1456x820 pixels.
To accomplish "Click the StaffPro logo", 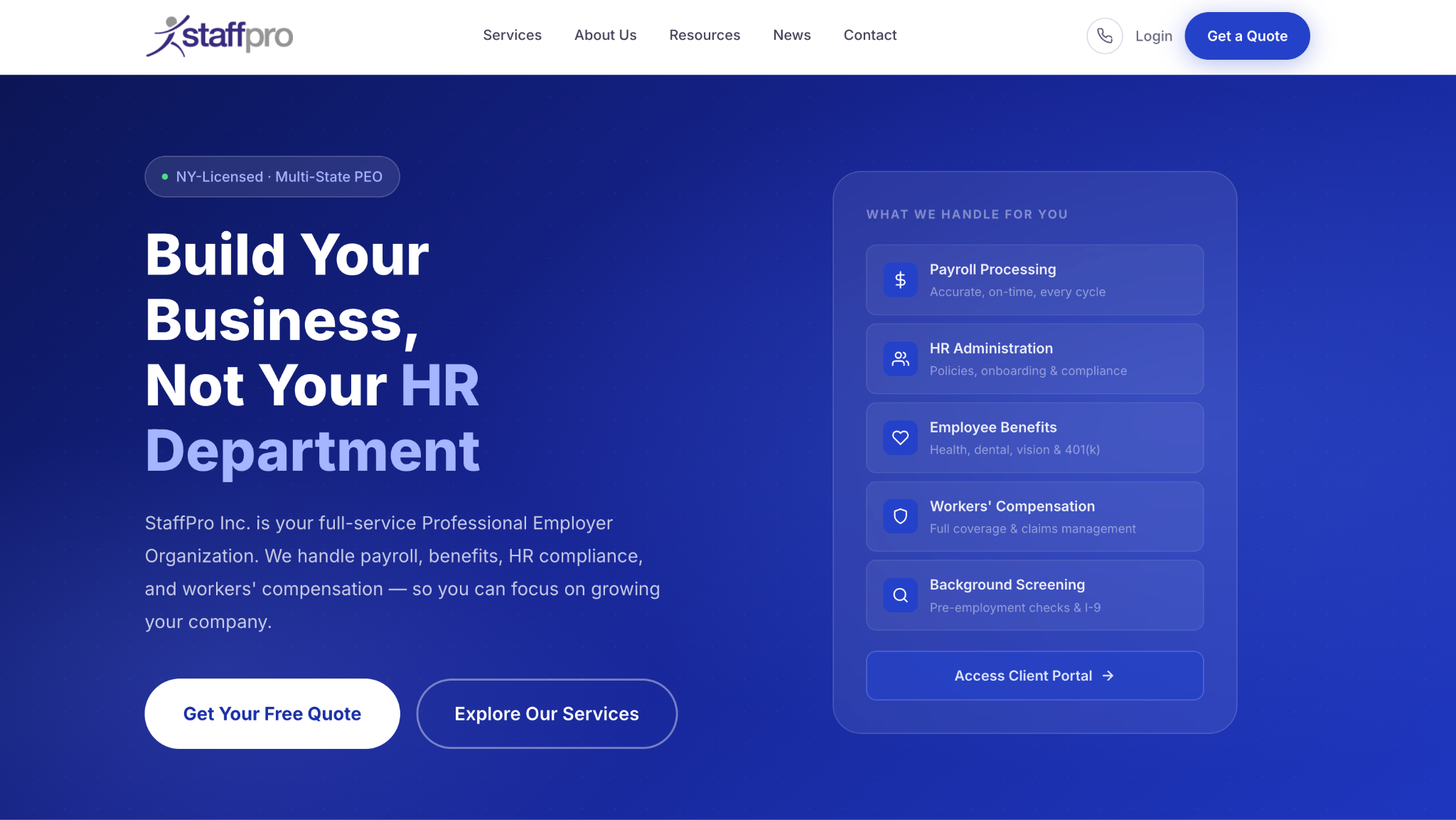I will click(x=219, y=36).
